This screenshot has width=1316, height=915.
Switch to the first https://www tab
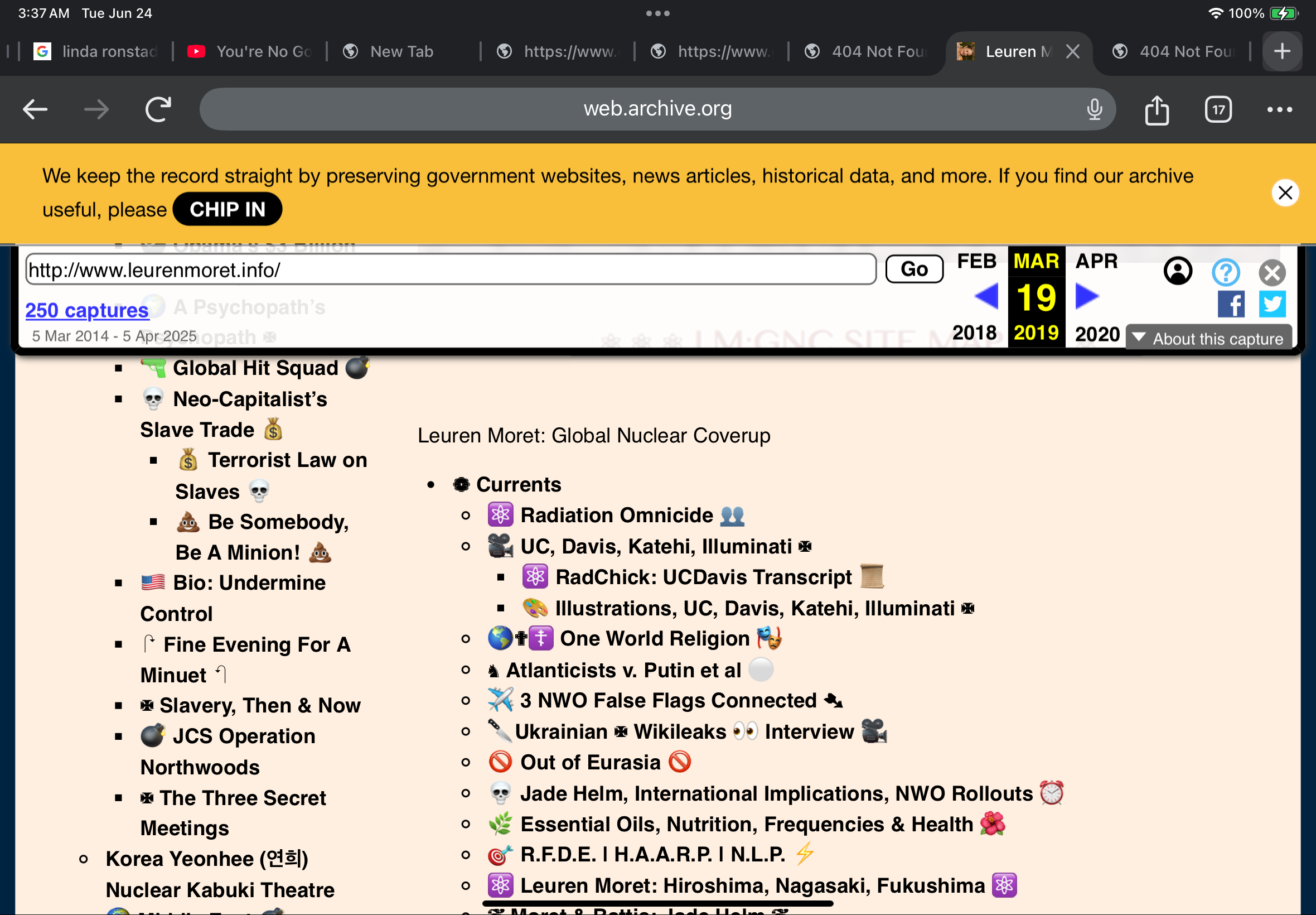click(557, 51)
